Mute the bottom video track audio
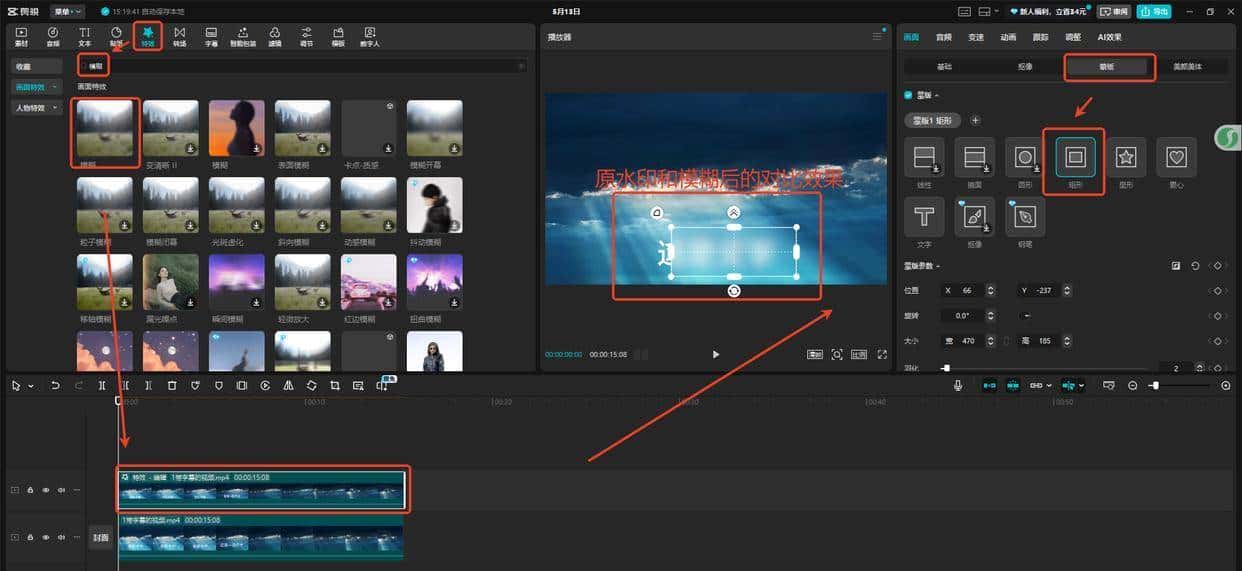Viewport: 1242px width, 571px height. (x=61, y=538)
